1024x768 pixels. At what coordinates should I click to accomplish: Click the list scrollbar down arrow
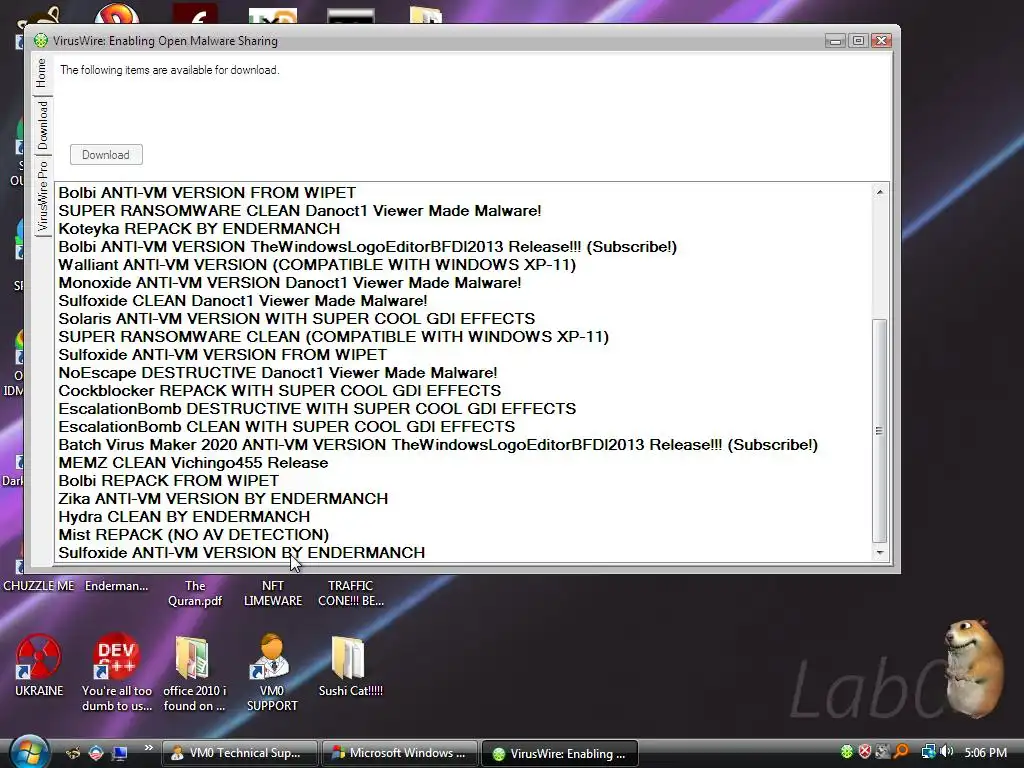880,552
